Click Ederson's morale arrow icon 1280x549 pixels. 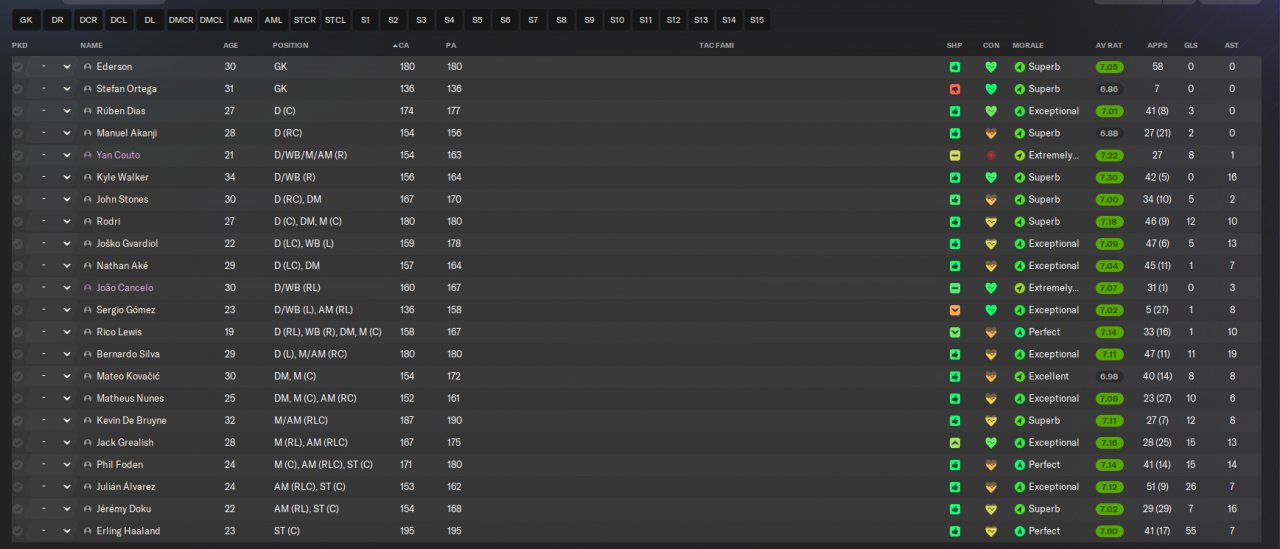(x=1019, y=67)
